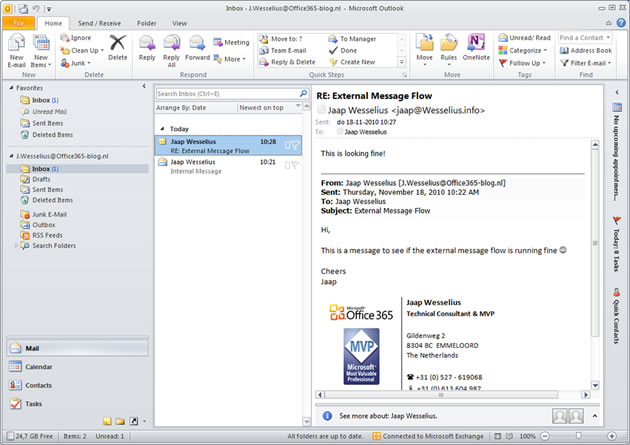Run the Team E-mail quick step
This screenshot has width=630, height=445.
click(x=283, y=51)
